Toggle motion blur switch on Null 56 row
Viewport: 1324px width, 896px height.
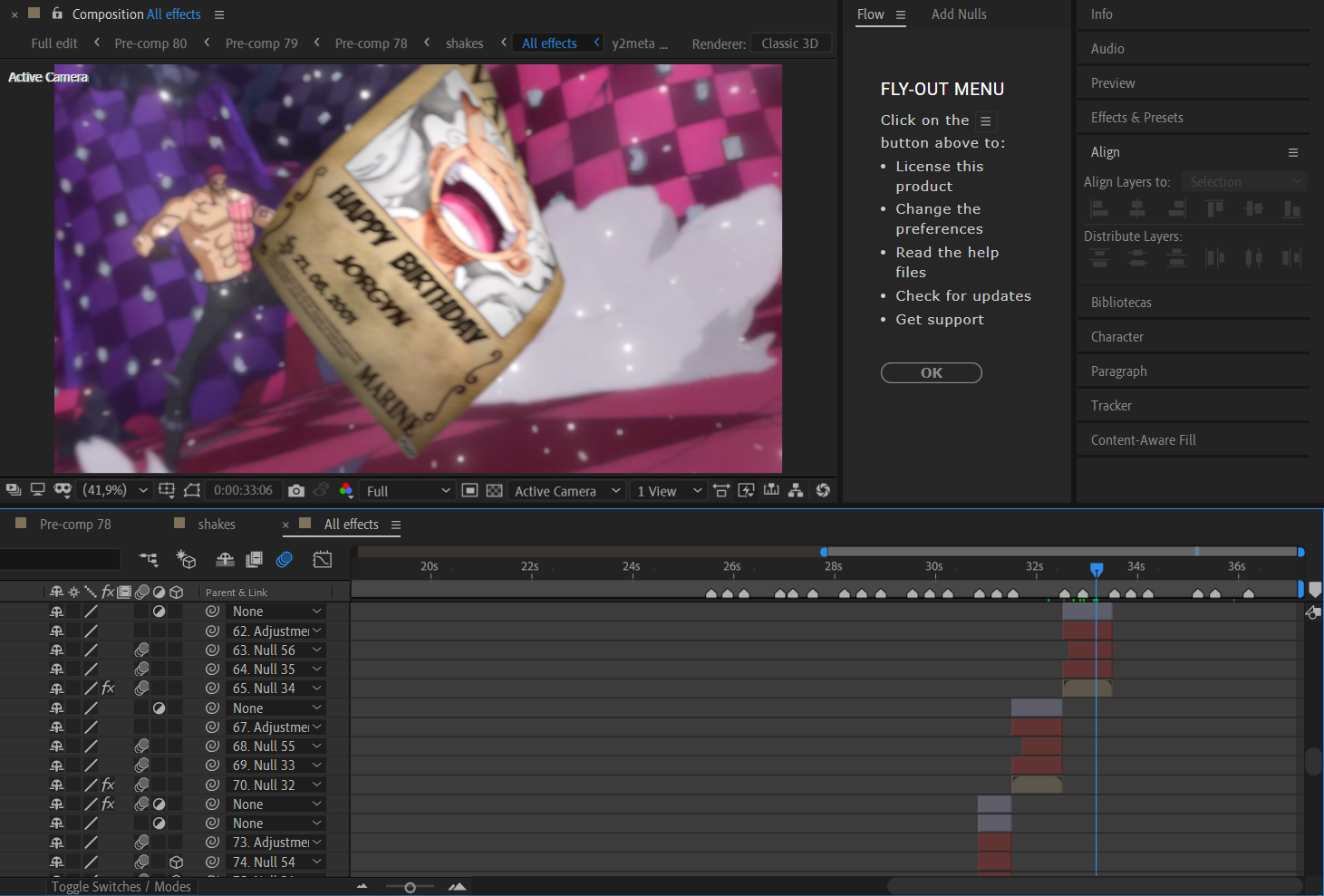point(141,650)
